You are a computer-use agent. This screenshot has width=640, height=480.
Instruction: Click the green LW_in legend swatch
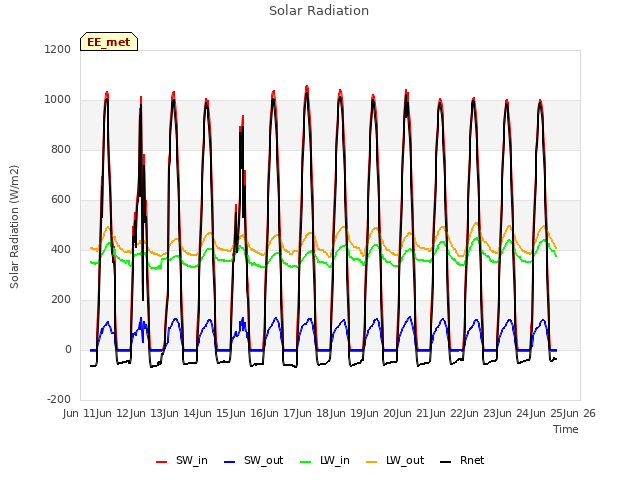(x=306, y=462)
